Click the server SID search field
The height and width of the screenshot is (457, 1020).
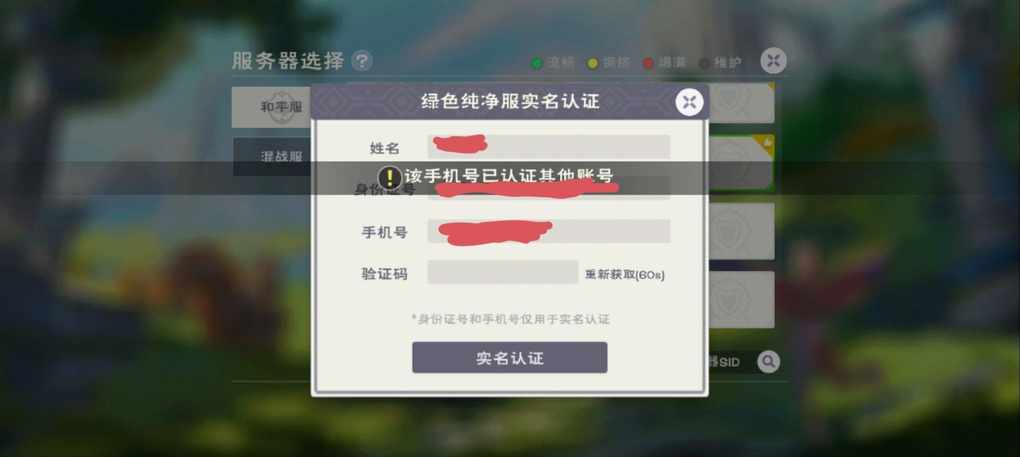click(731, 362)
